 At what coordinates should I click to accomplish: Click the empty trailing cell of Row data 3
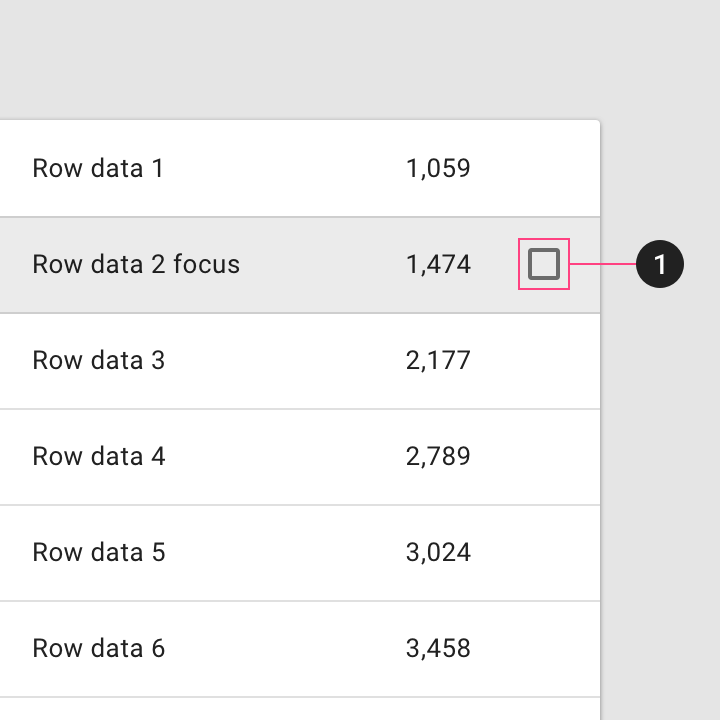click(x=544, y=360)
